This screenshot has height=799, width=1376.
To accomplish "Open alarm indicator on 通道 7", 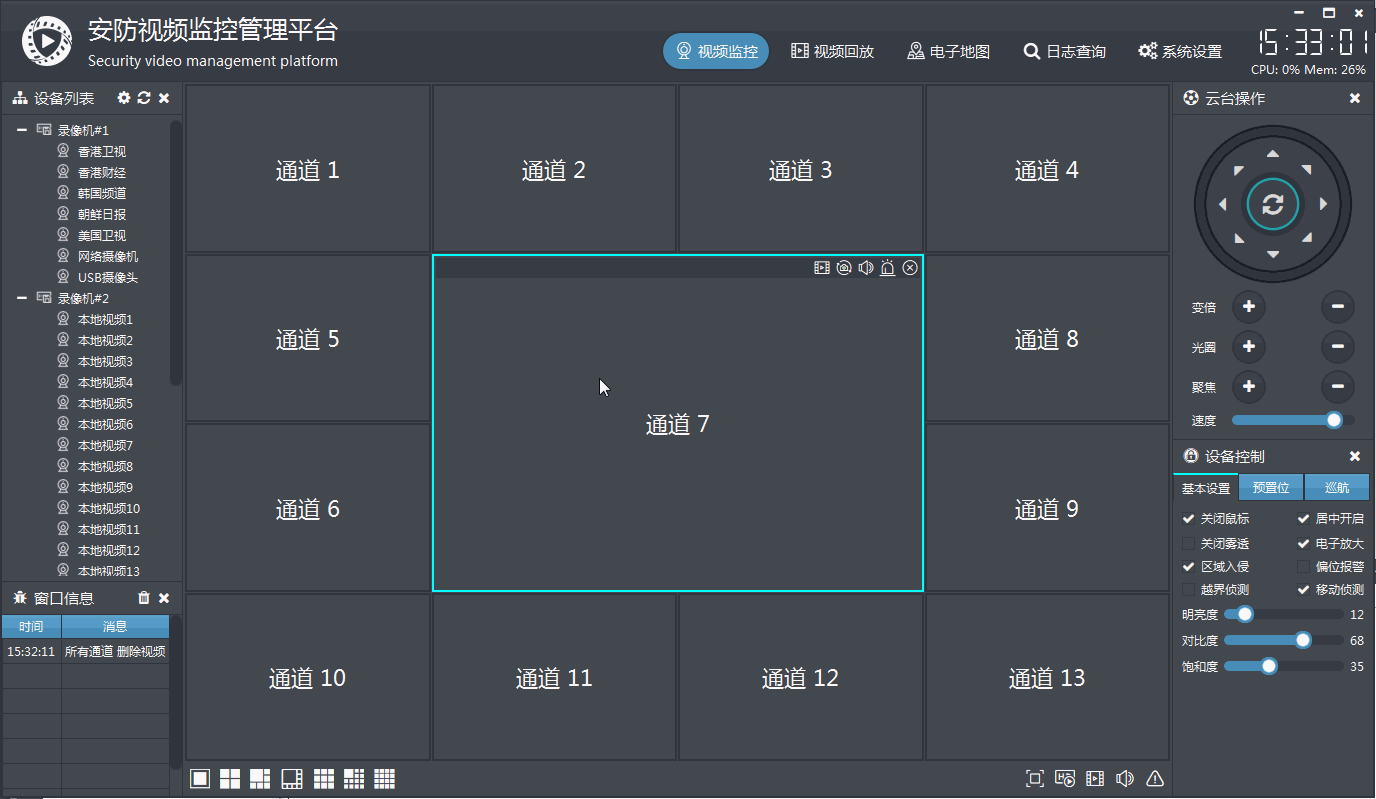I will [x=887, y=268].
